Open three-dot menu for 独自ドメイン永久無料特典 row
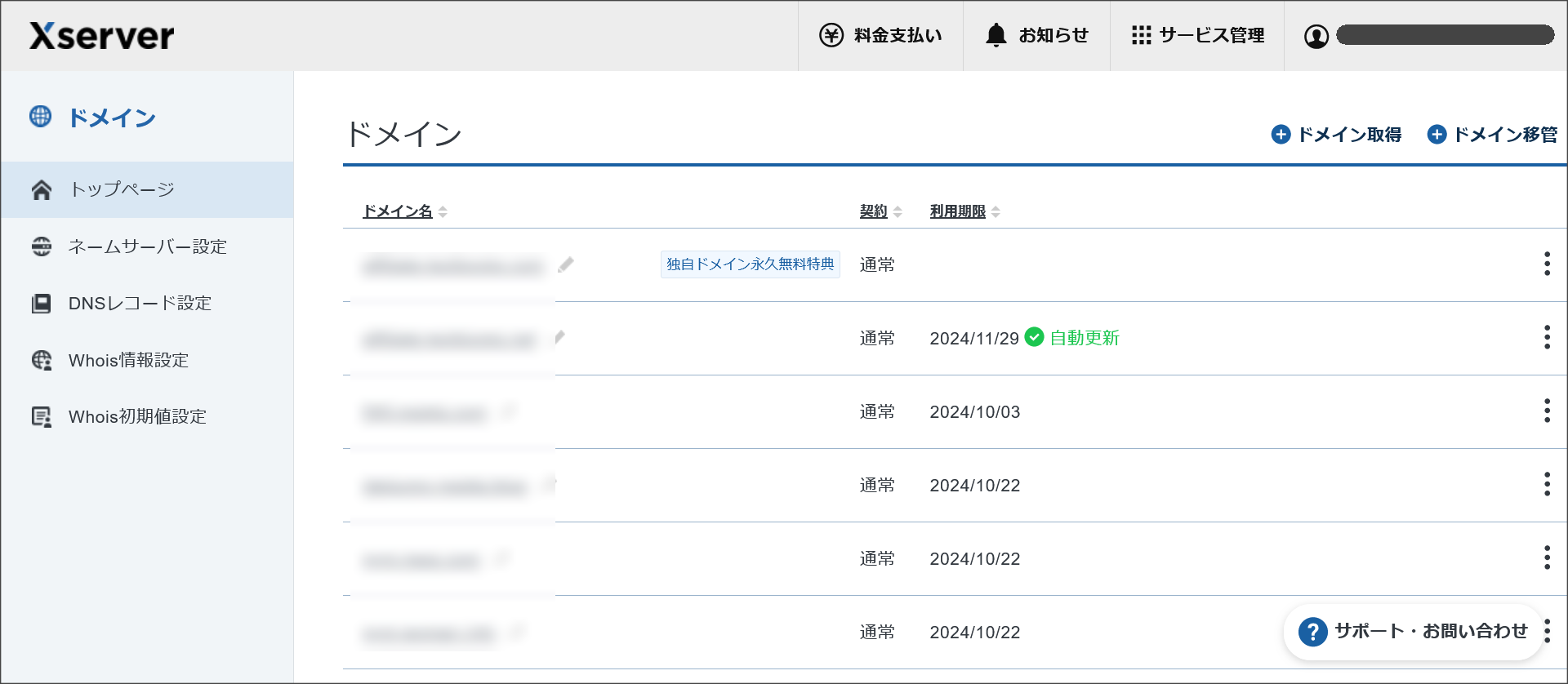Image resolution: width=1568 pixels, height=684 pixels. tap(1547, 264)
